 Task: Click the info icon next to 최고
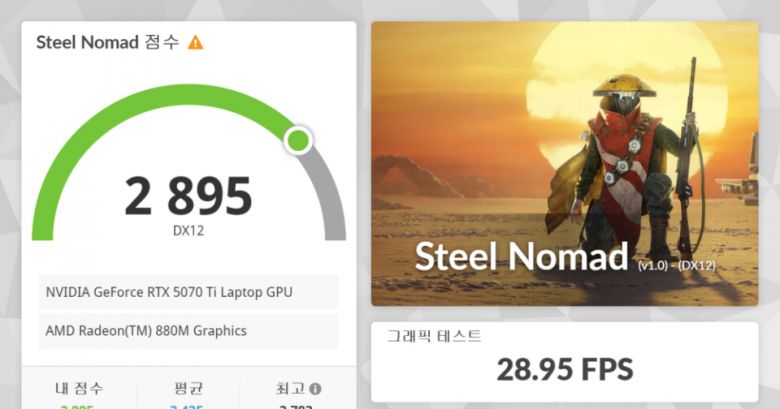click(x=315, y=388)
